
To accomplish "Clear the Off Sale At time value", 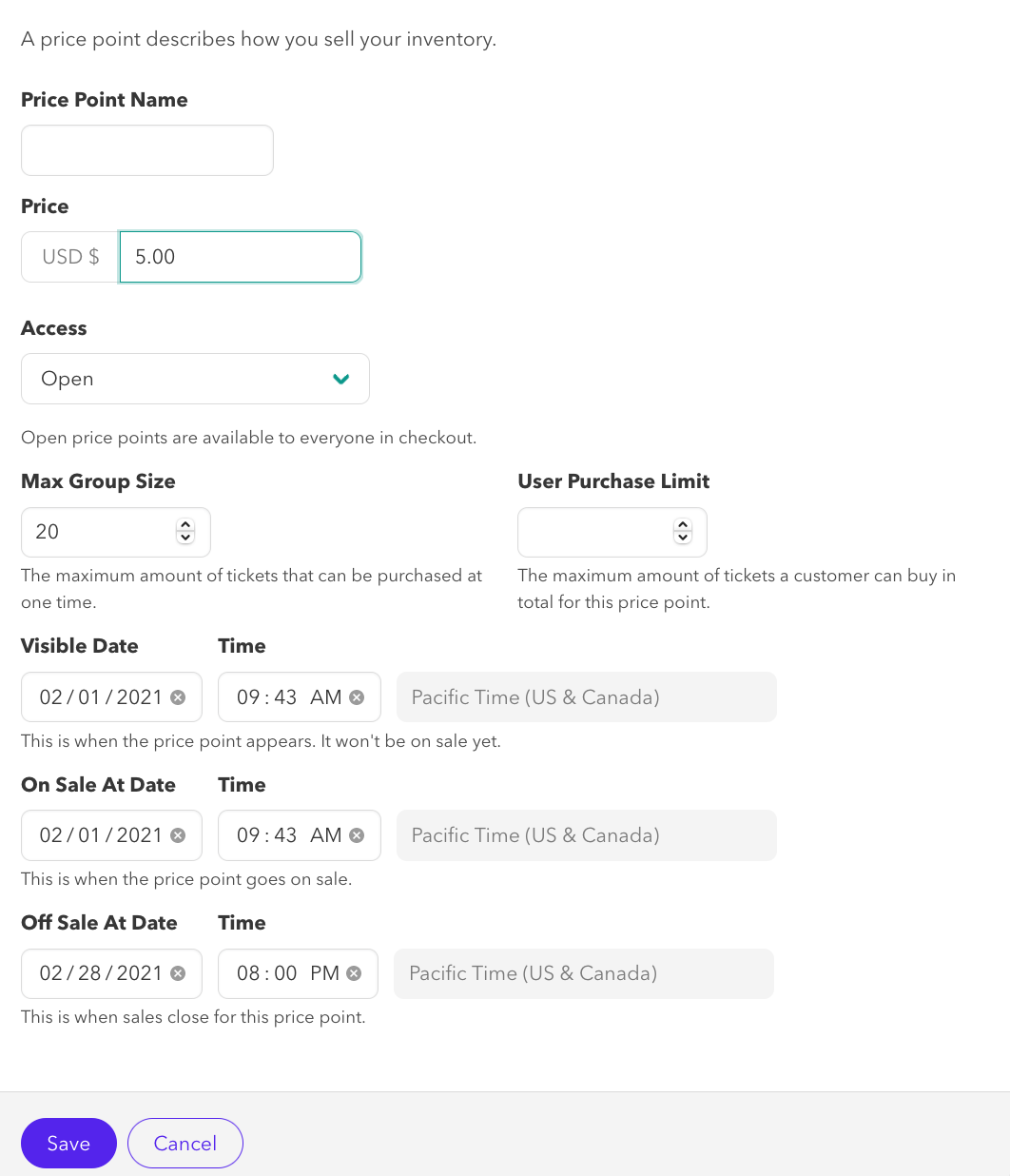I will pos(354,973).
